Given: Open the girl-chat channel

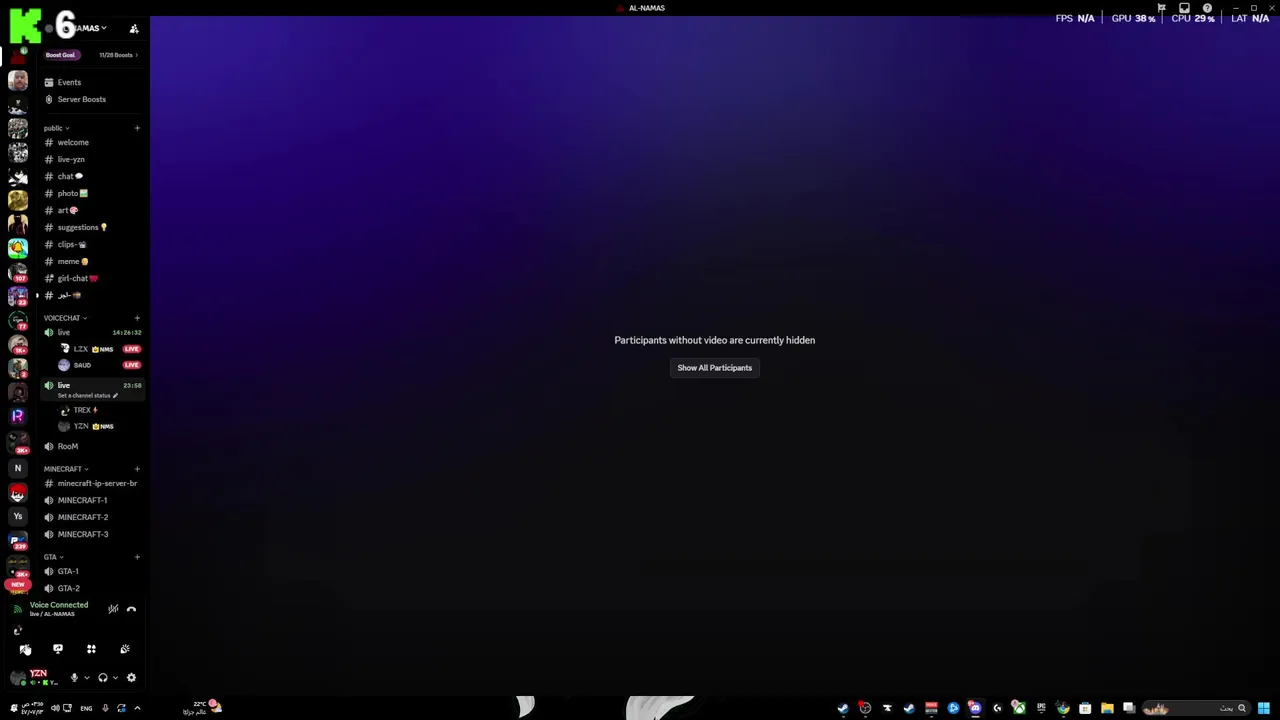Looking at the screenshot, I should click(x=92, y=278).
